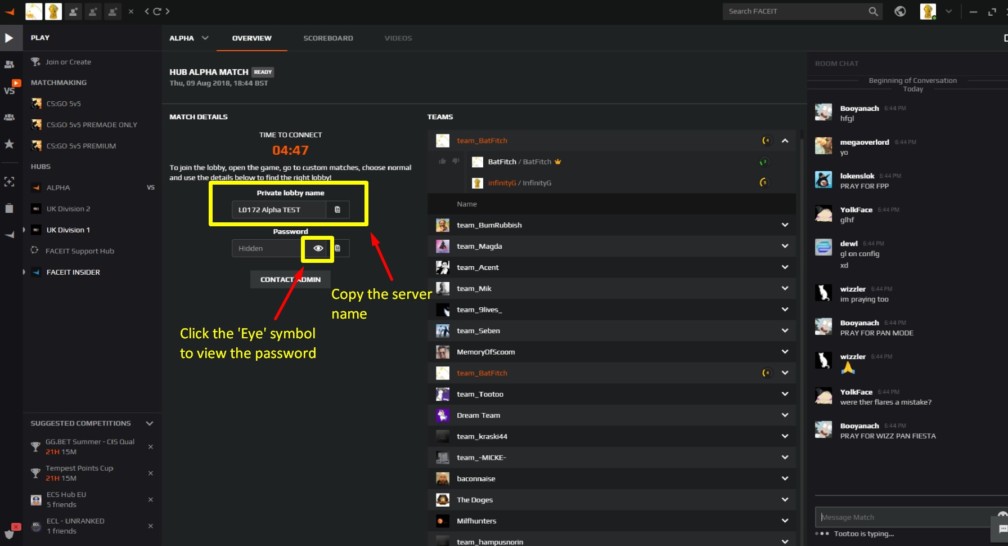Click the Search FACEIT input field
1008x546 pixels.
tap(795, 11)
